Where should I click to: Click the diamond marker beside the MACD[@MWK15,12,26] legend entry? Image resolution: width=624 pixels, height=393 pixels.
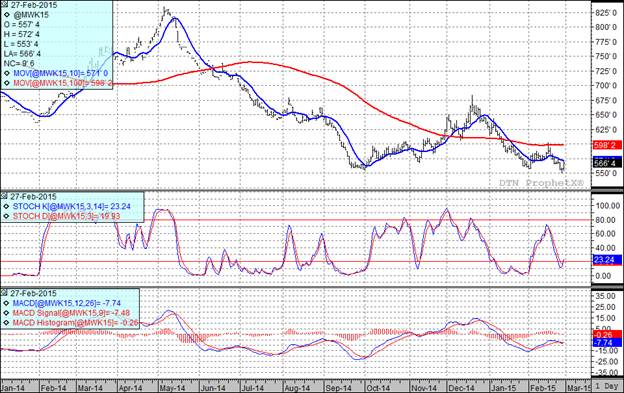click(x=7, y=303)
